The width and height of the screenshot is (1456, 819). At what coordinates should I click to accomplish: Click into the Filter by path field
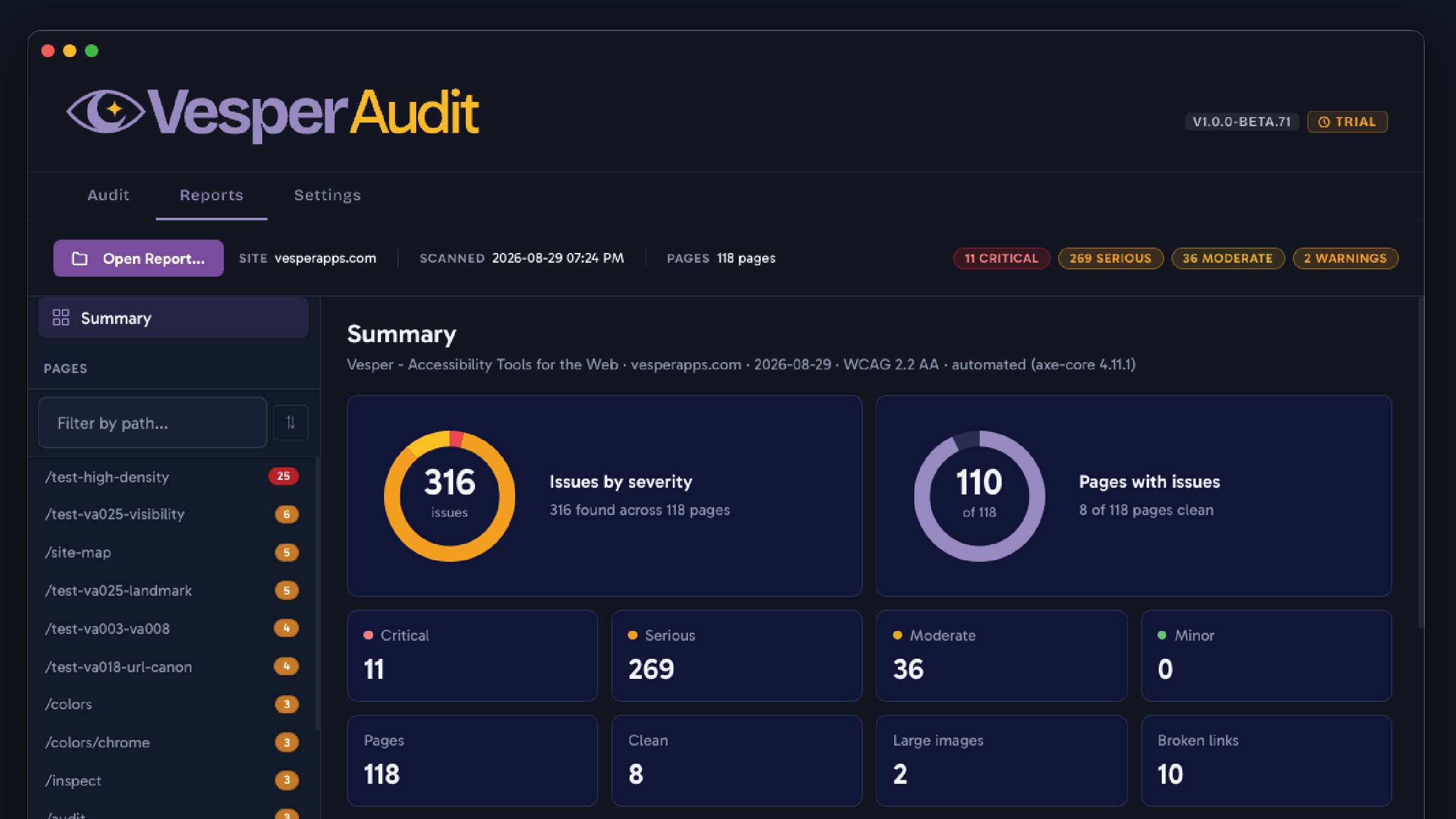pyautogui.click(x=152, y=423)
